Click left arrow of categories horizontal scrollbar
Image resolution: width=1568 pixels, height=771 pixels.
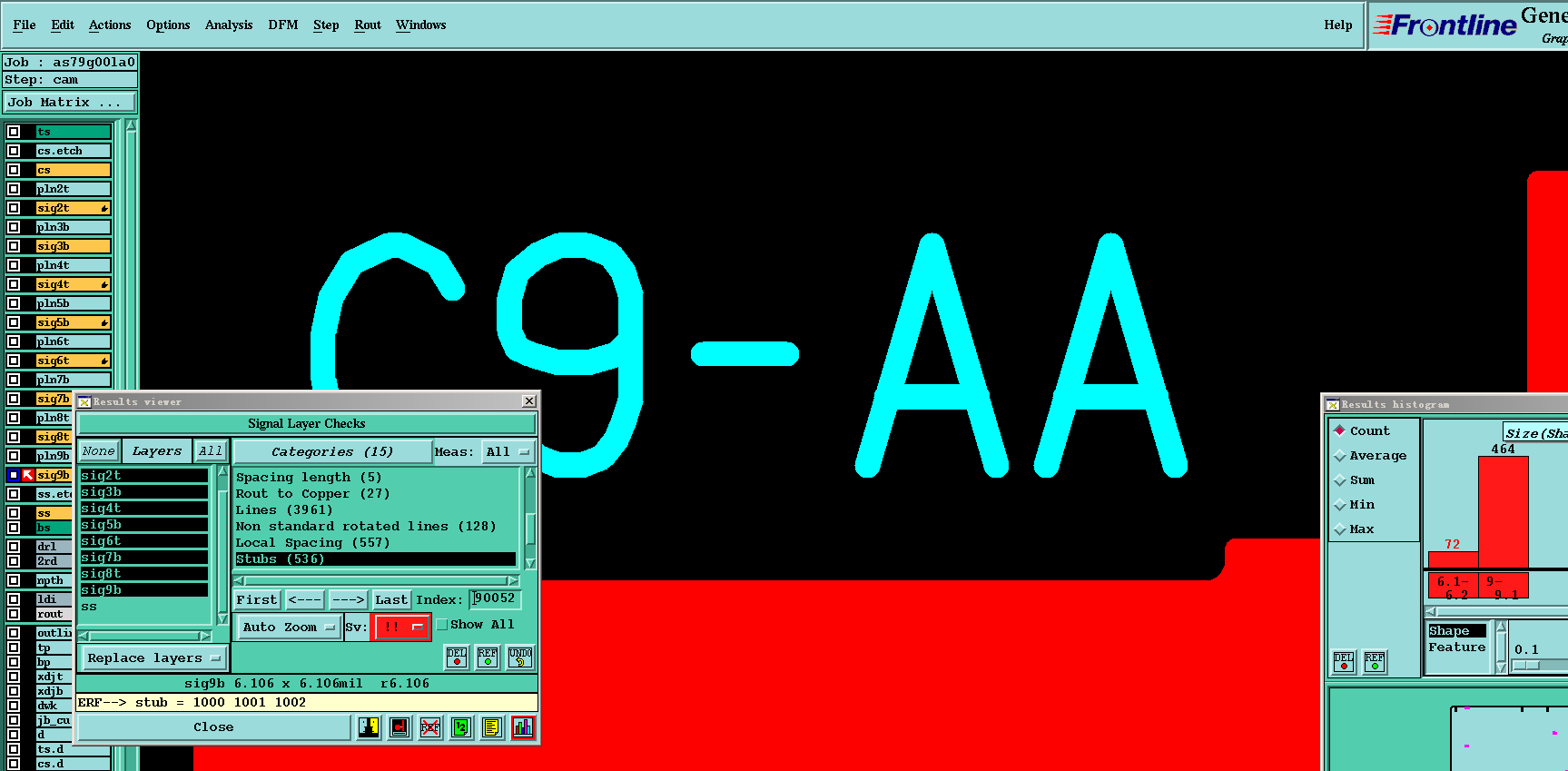240,580
